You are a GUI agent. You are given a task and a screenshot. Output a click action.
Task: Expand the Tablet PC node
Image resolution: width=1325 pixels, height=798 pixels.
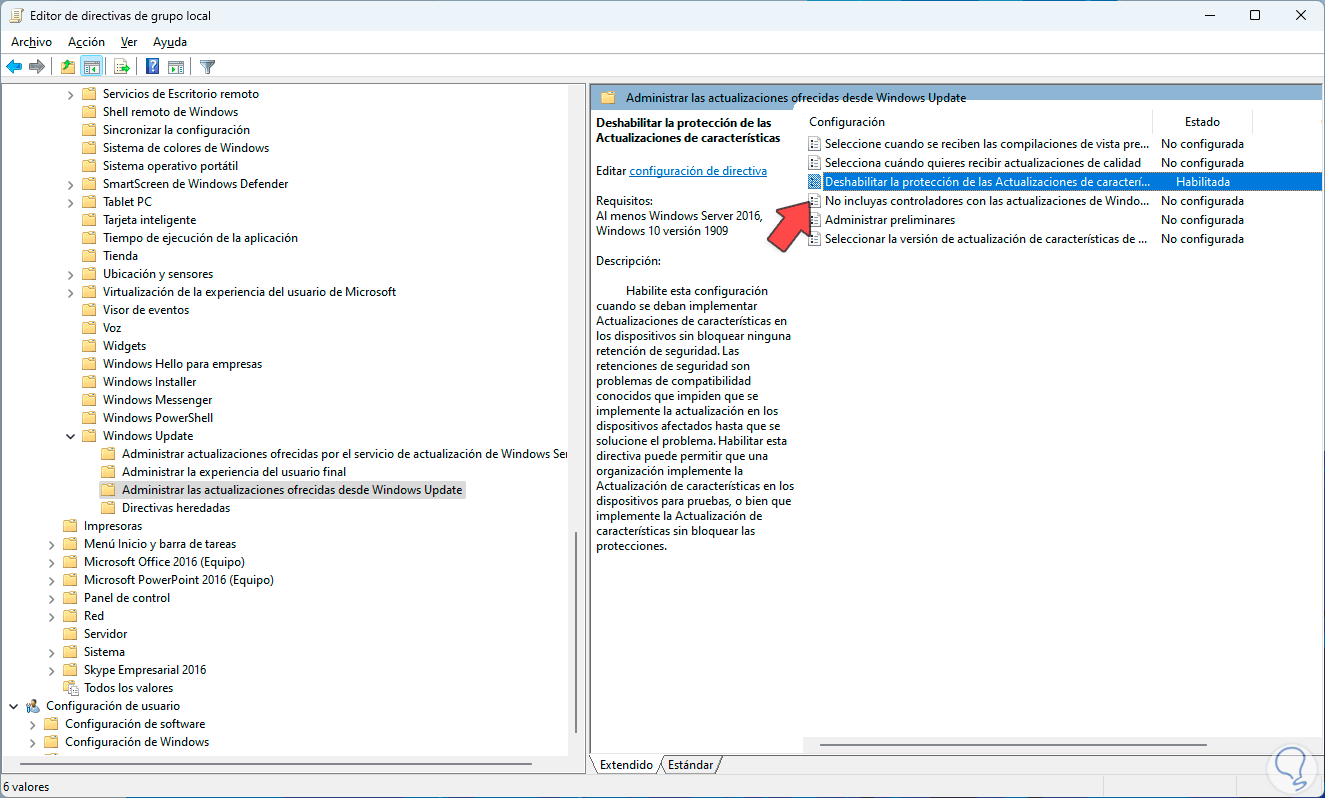(x=70, y=202)
